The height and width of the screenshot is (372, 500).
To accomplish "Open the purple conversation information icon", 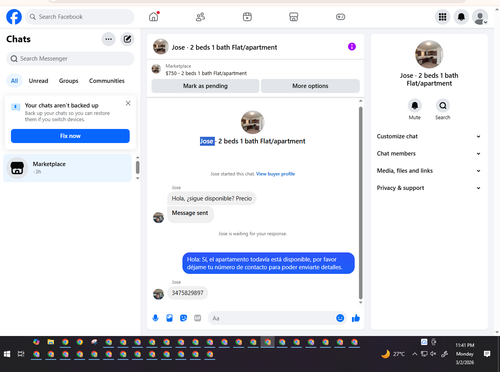I will tap(352, 47).
